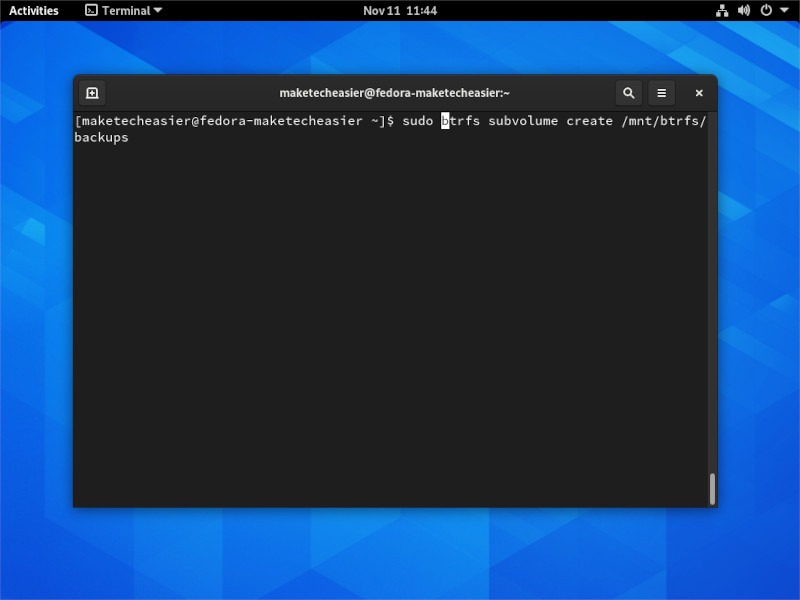Click the highlighted cursor on btrfs
800x600 pixels.
[444, 120]
